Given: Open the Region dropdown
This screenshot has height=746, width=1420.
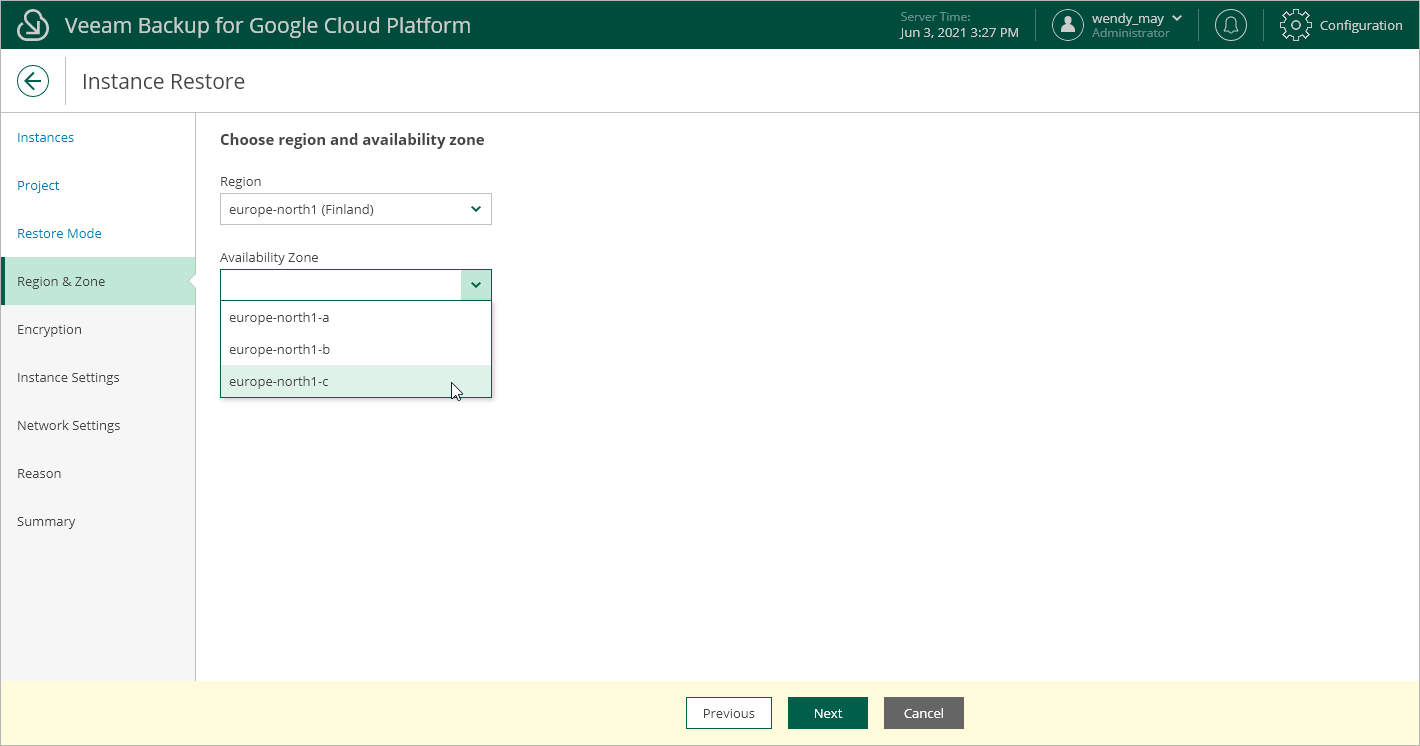Looking at the screenshot, I should coord(356,209).
